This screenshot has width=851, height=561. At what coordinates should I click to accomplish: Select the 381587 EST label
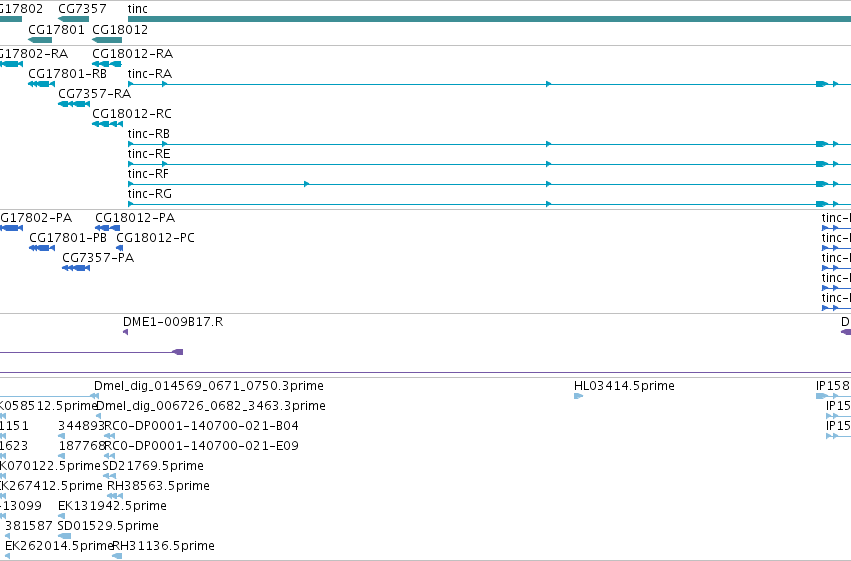pyautogui.click(x=29, y=526)
